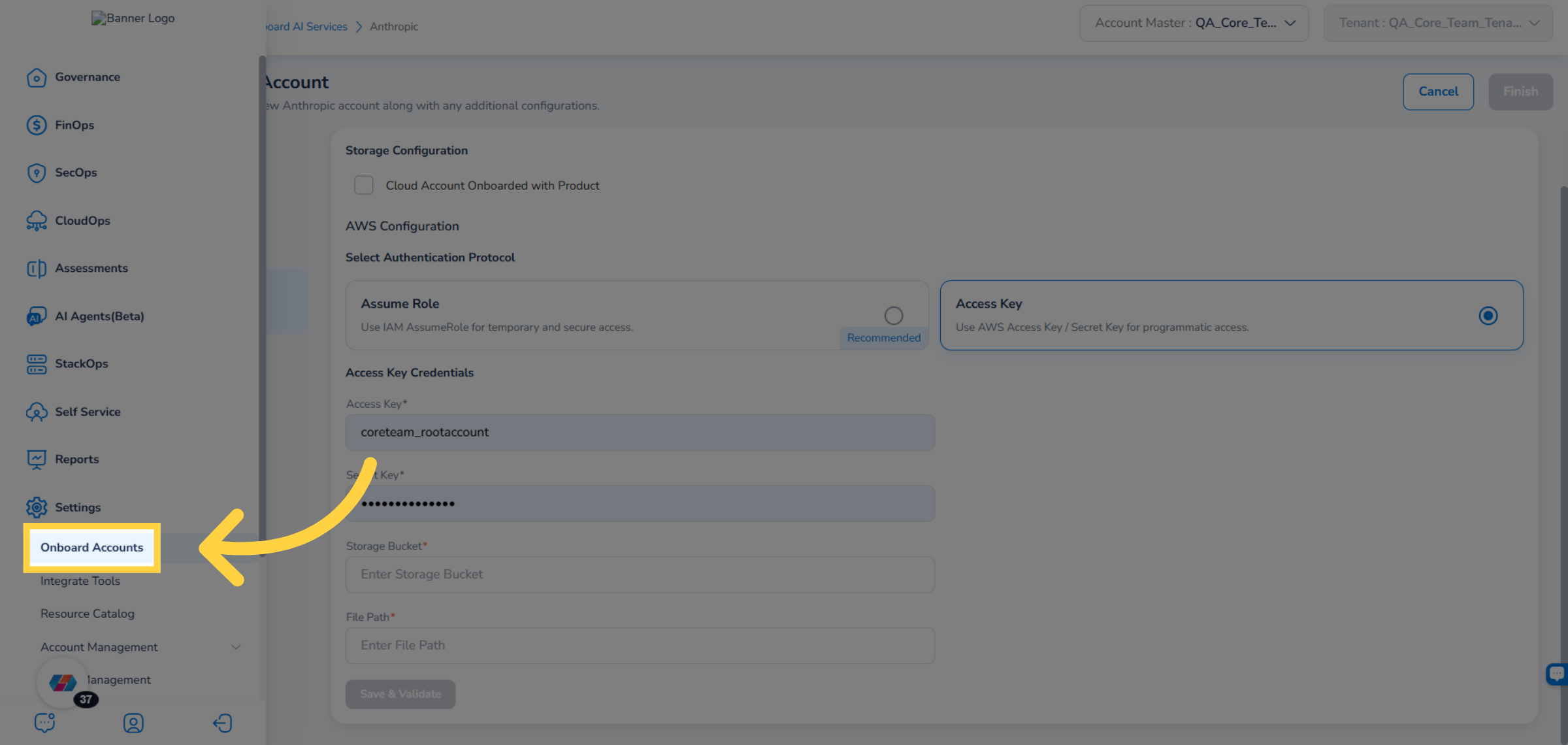Click the Cancel button
1568x745 pixels.
point(1438,91)
